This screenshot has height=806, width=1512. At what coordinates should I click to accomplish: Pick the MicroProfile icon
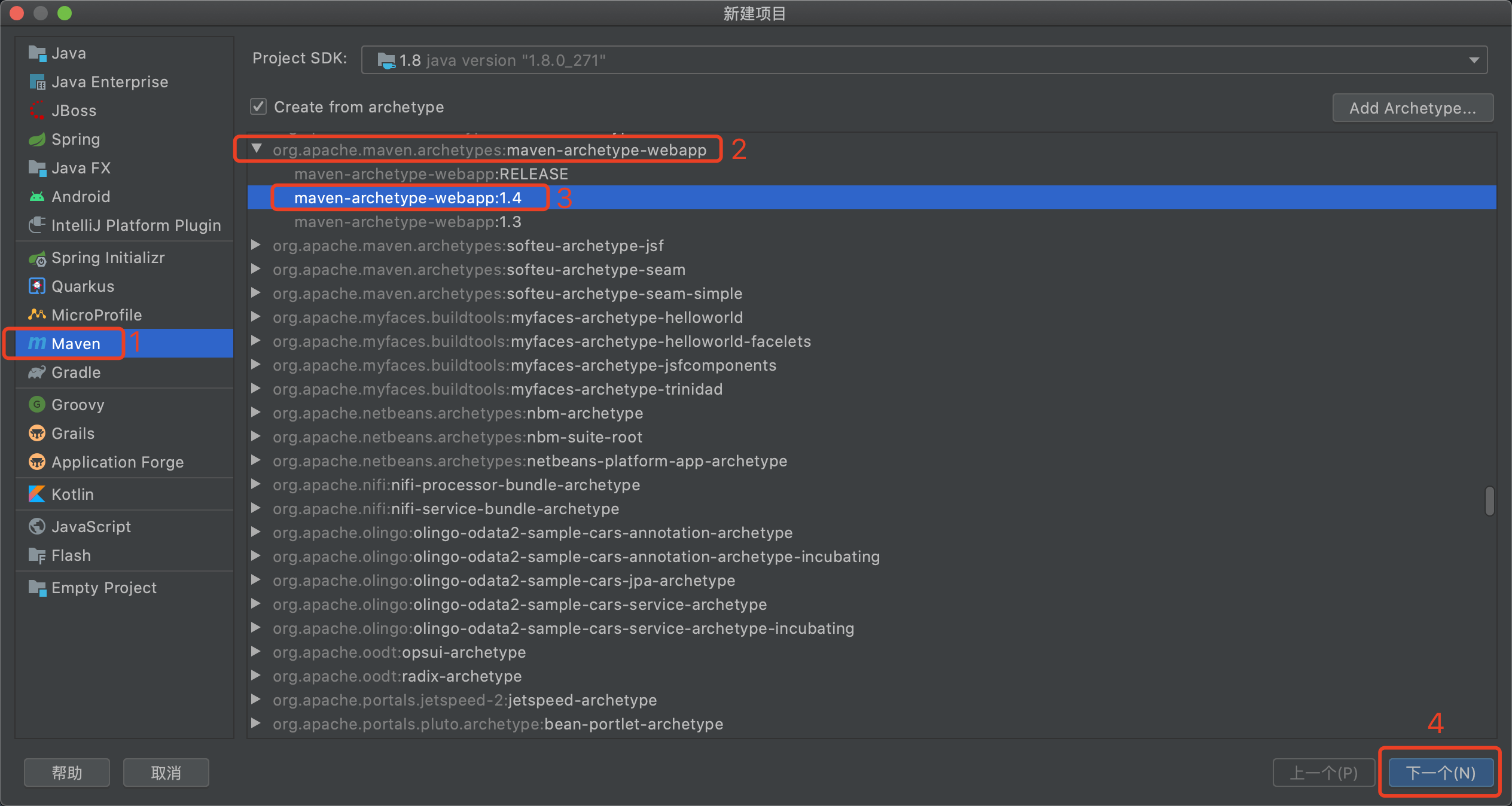pyautogui.click(x=37, y=315)
